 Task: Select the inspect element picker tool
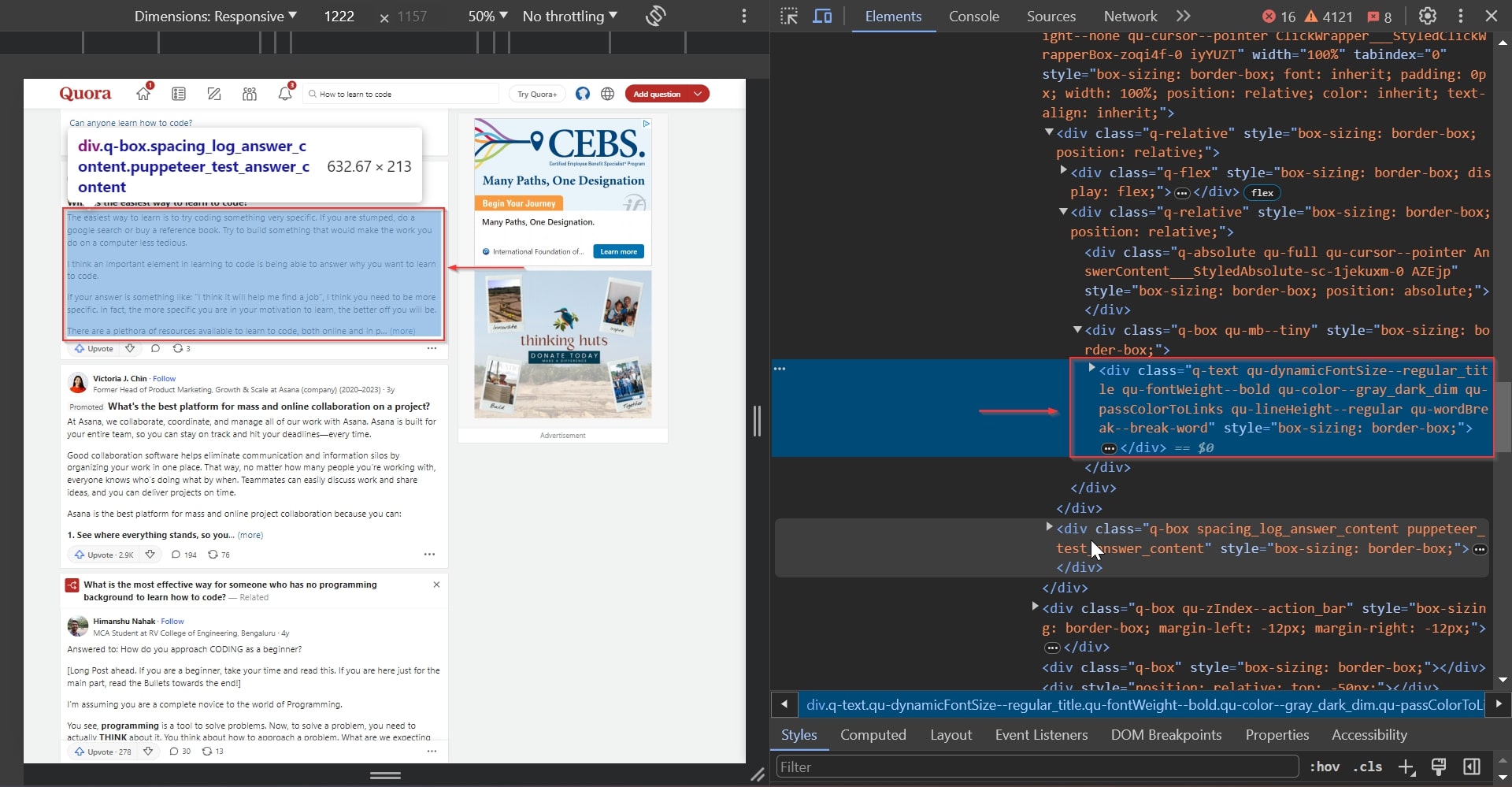click(790, 16)
